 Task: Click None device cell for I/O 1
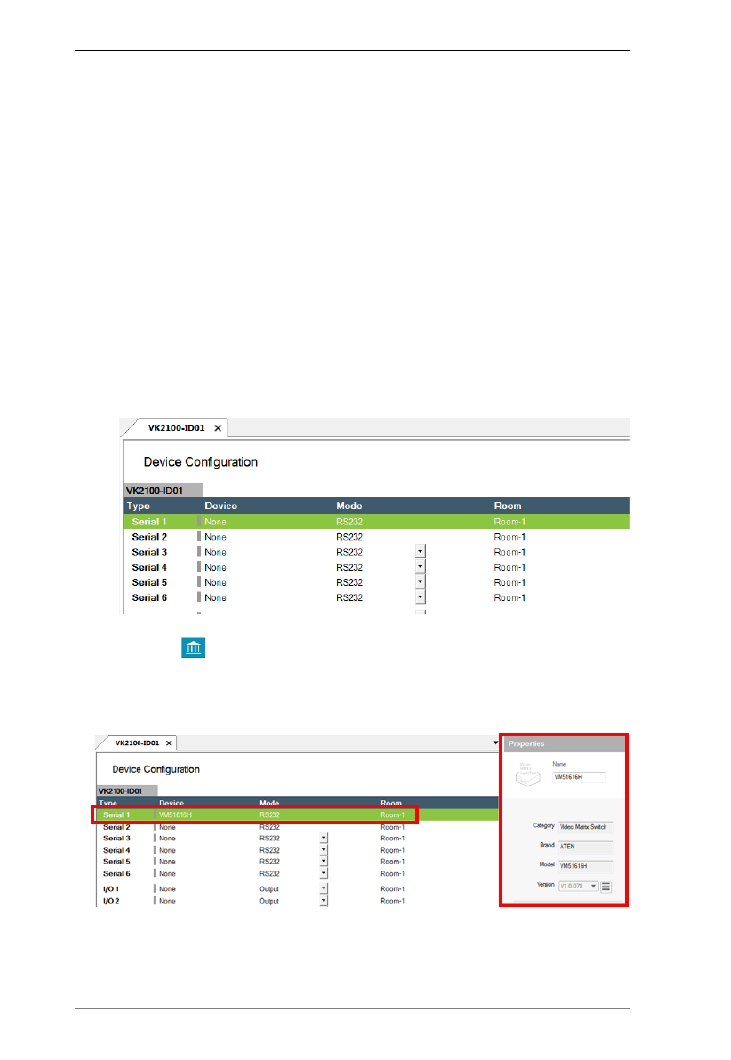pos(167,889)
